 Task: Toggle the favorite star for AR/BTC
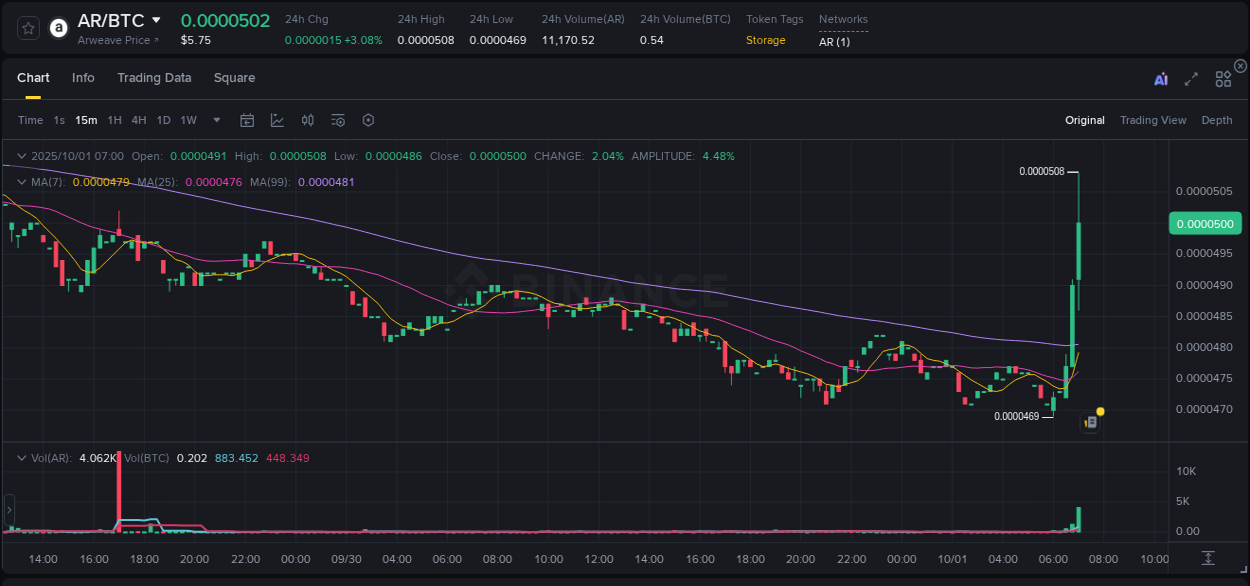[27, 28]
